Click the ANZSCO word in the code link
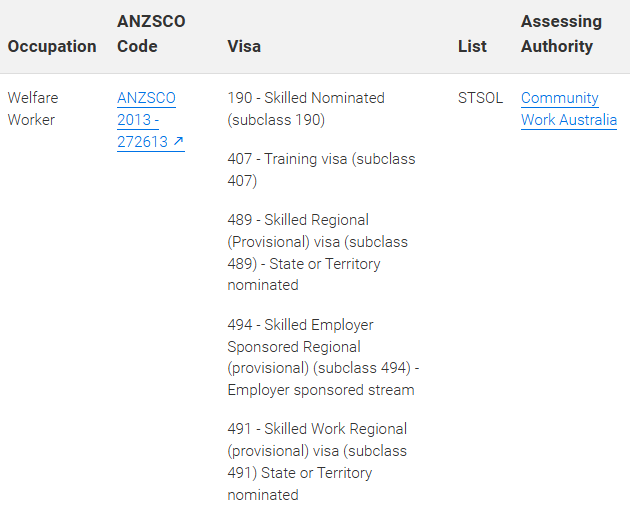This screenshot has height=520, width=630. point(146,98)
